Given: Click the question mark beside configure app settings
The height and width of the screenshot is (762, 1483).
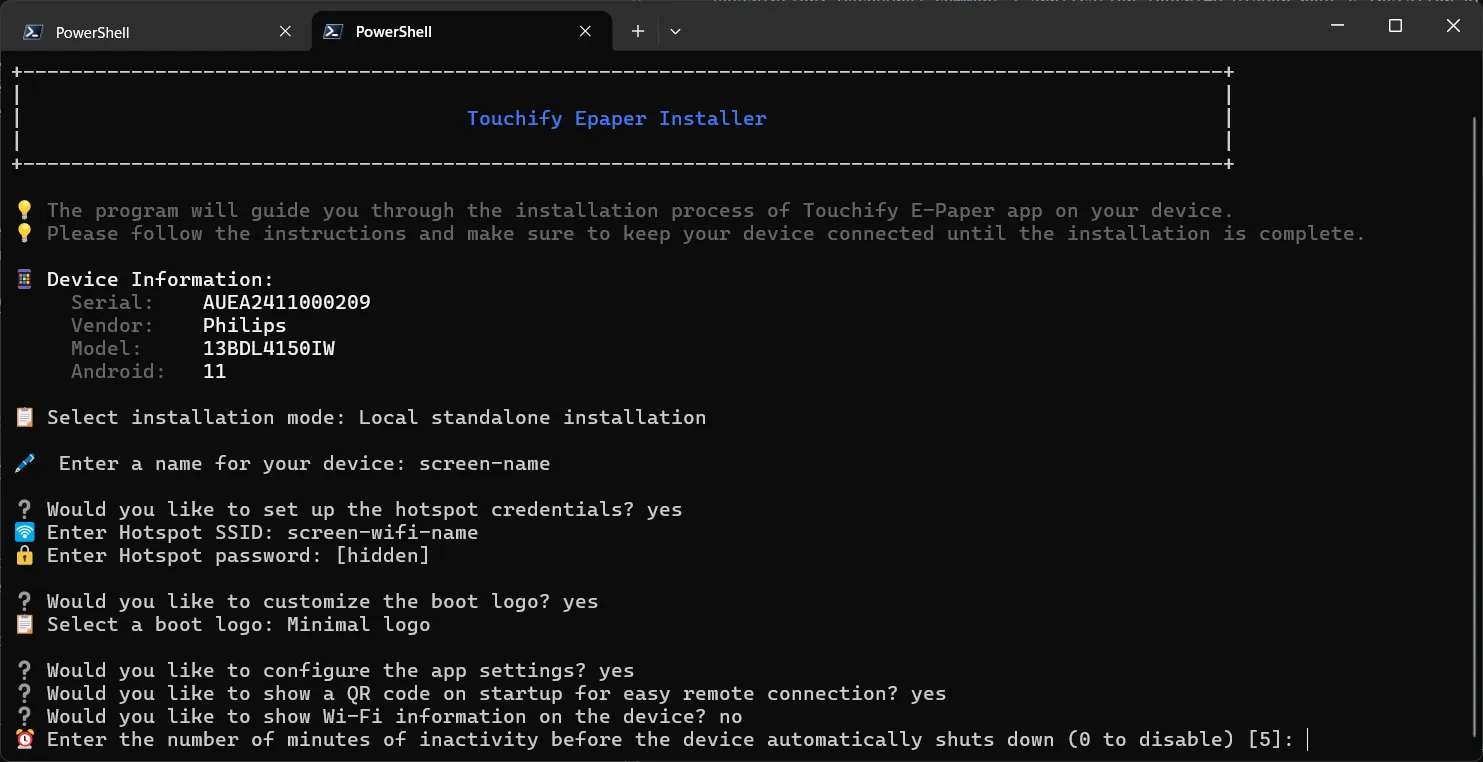Looking at the screenshot, I should point(25,670).
